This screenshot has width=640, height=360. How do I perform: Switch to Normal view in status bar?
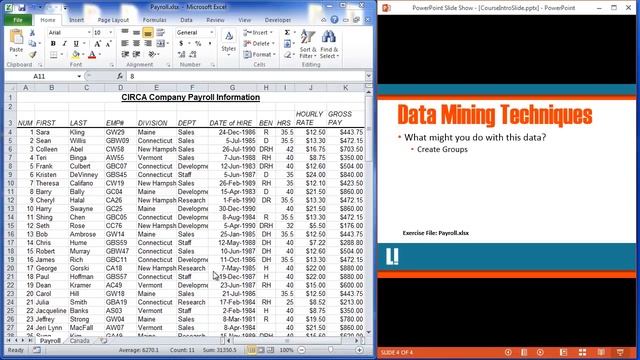(x=251, y=350)
